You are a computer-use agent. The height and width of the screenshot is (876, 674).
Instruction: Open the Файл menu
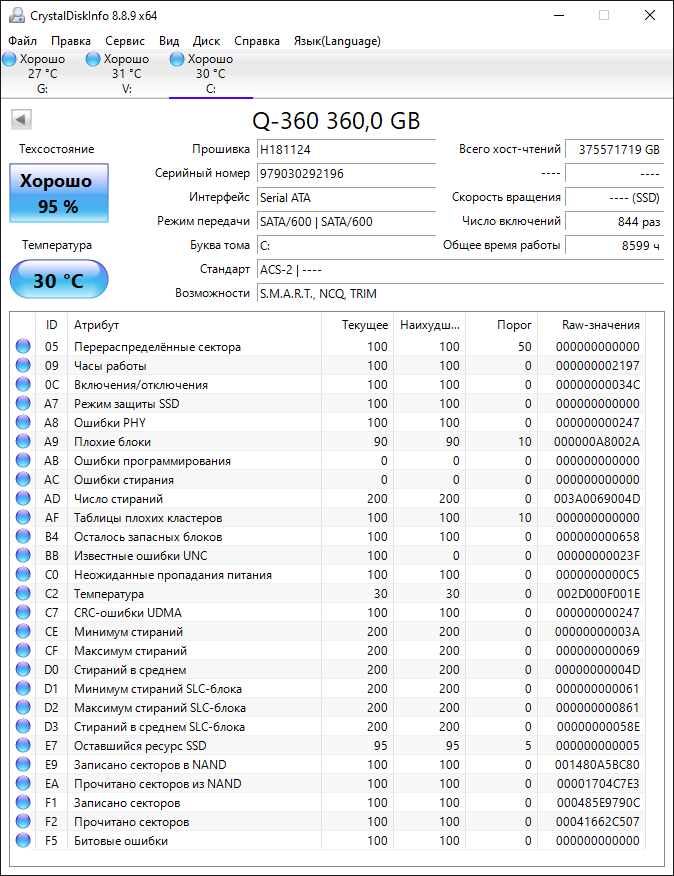point(23,41)
